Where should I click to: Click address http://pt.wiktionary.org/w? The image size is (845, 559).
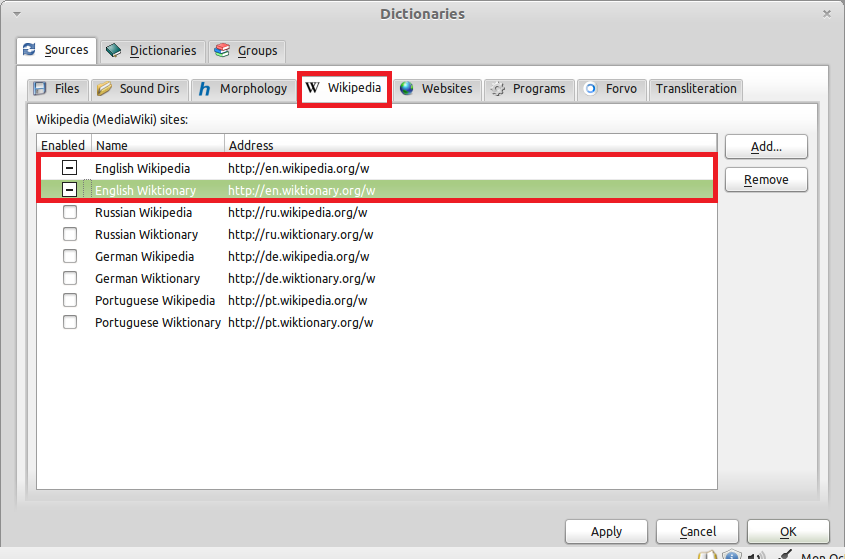tap(301, 323)
